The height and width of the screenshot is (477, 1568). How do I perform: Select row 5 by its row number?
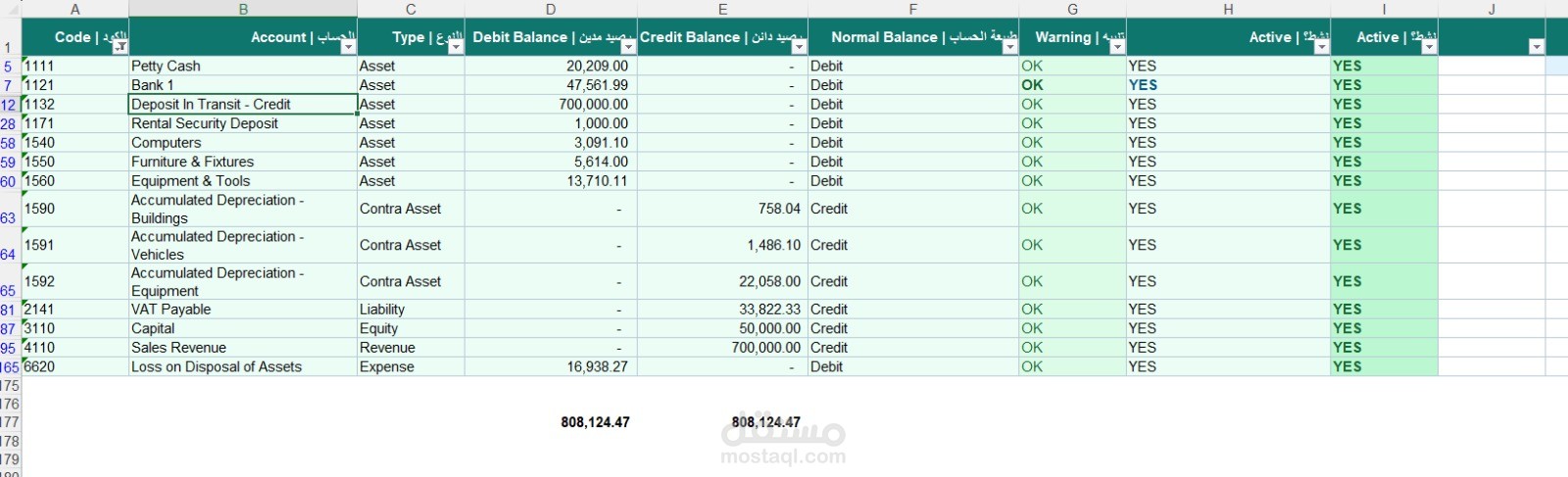tap(9, 67)
